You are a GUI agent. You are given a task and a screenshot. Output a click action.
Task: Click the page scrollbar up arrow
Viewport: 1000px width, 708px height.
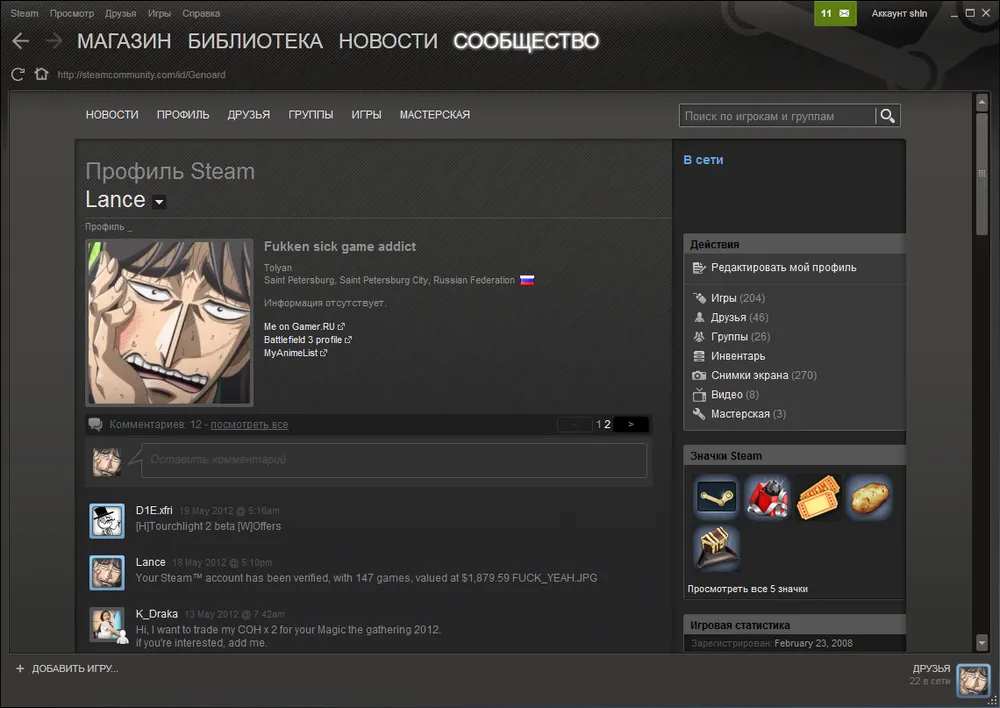tap(982, 101)
